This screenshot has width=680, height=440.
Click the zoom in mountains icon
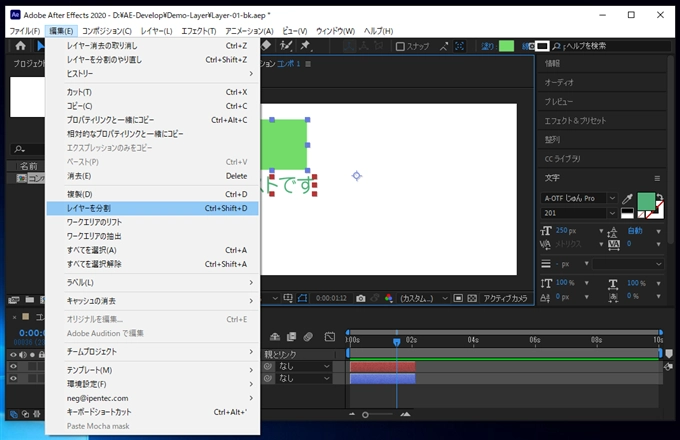point(405,414)
